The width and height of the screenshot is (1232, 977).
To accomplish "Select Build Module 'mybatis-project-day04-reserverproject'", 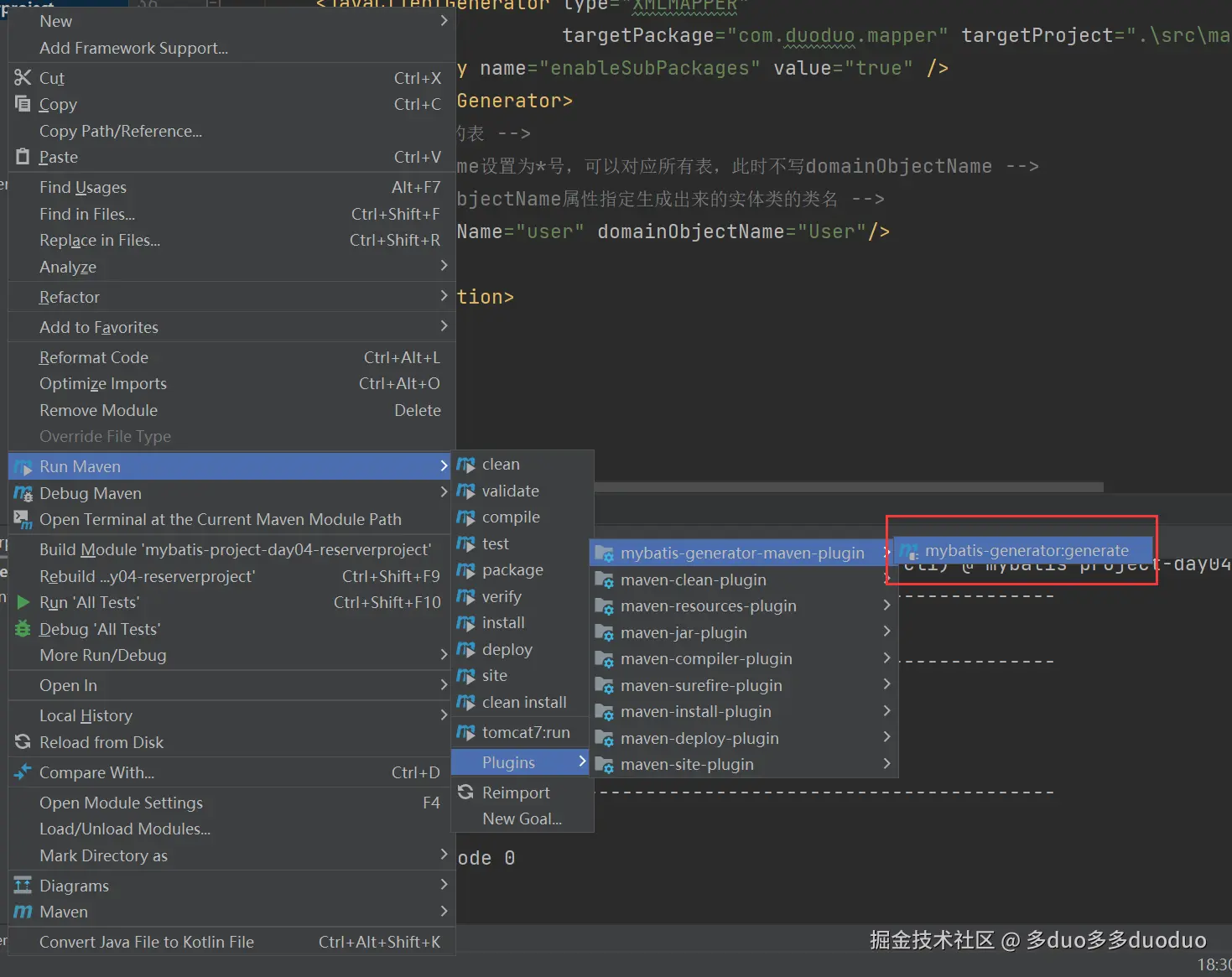I will click(231, 549).
